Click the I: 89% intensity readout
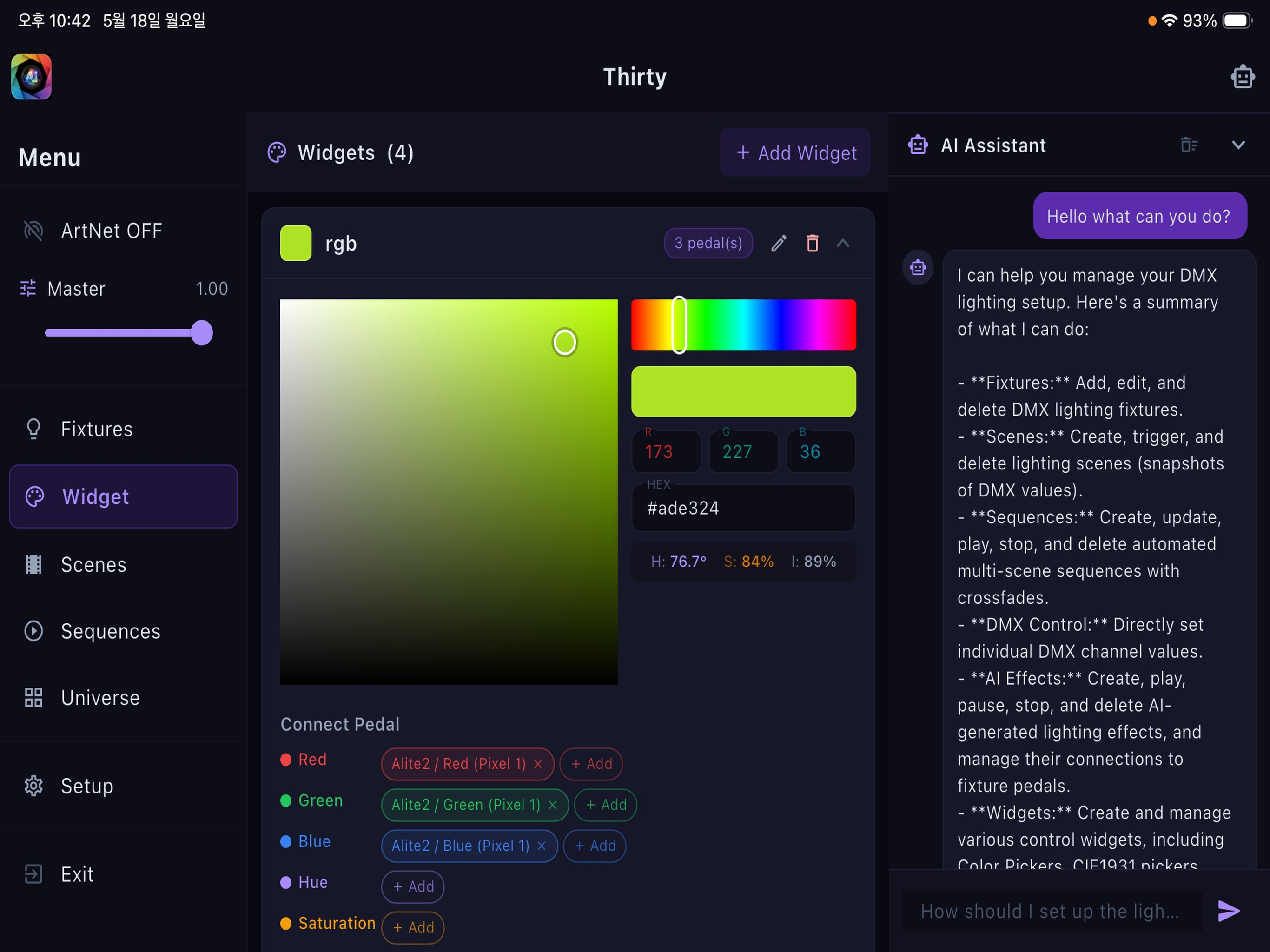 tap(814, 562)
